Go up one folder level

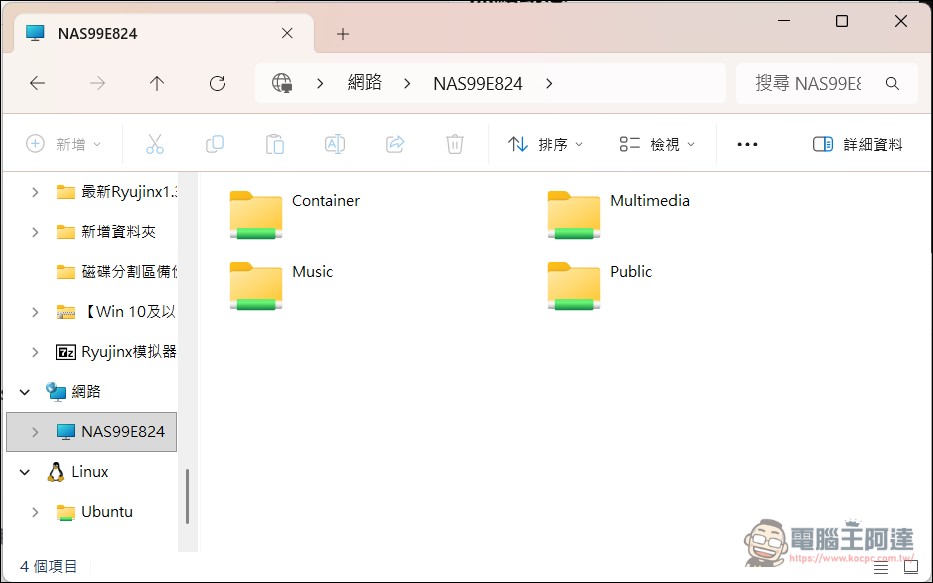point(156,83)
